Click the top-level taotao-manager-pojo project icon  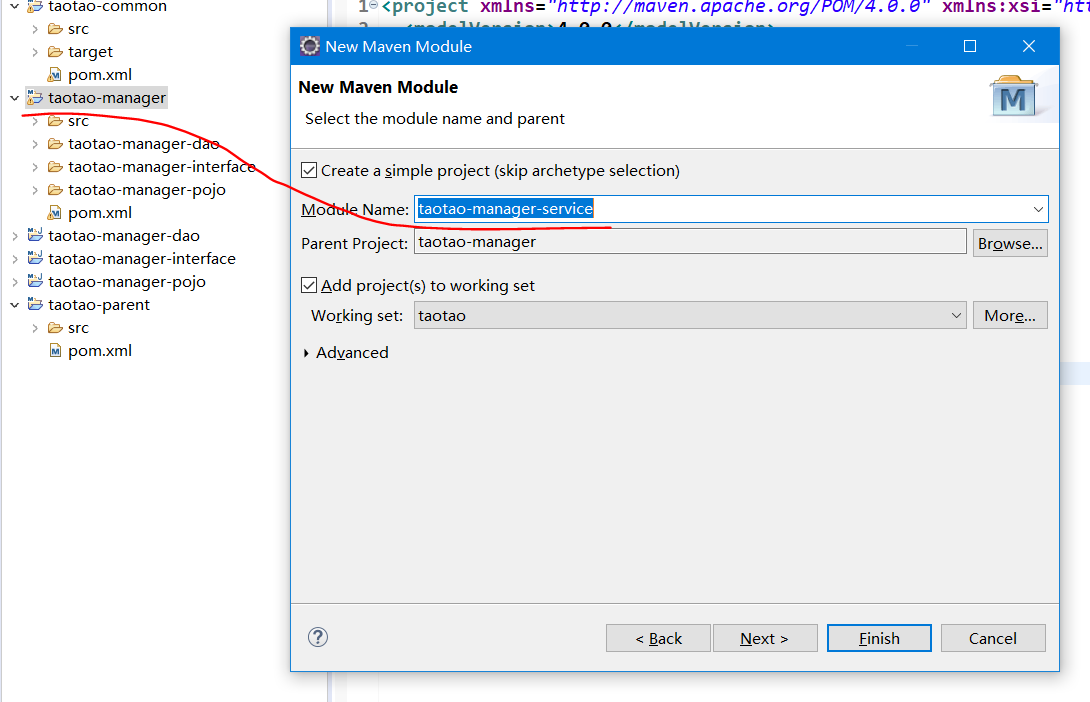pyautogui.click(x=34, y=281)
